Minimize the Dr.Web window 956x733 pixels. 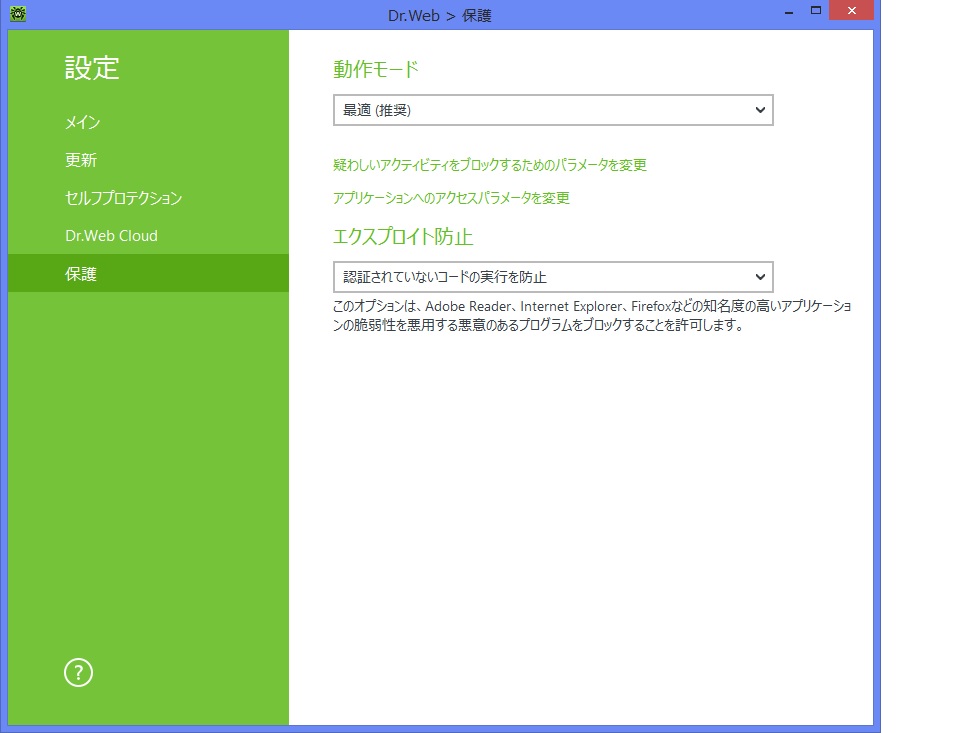[788, 11]
